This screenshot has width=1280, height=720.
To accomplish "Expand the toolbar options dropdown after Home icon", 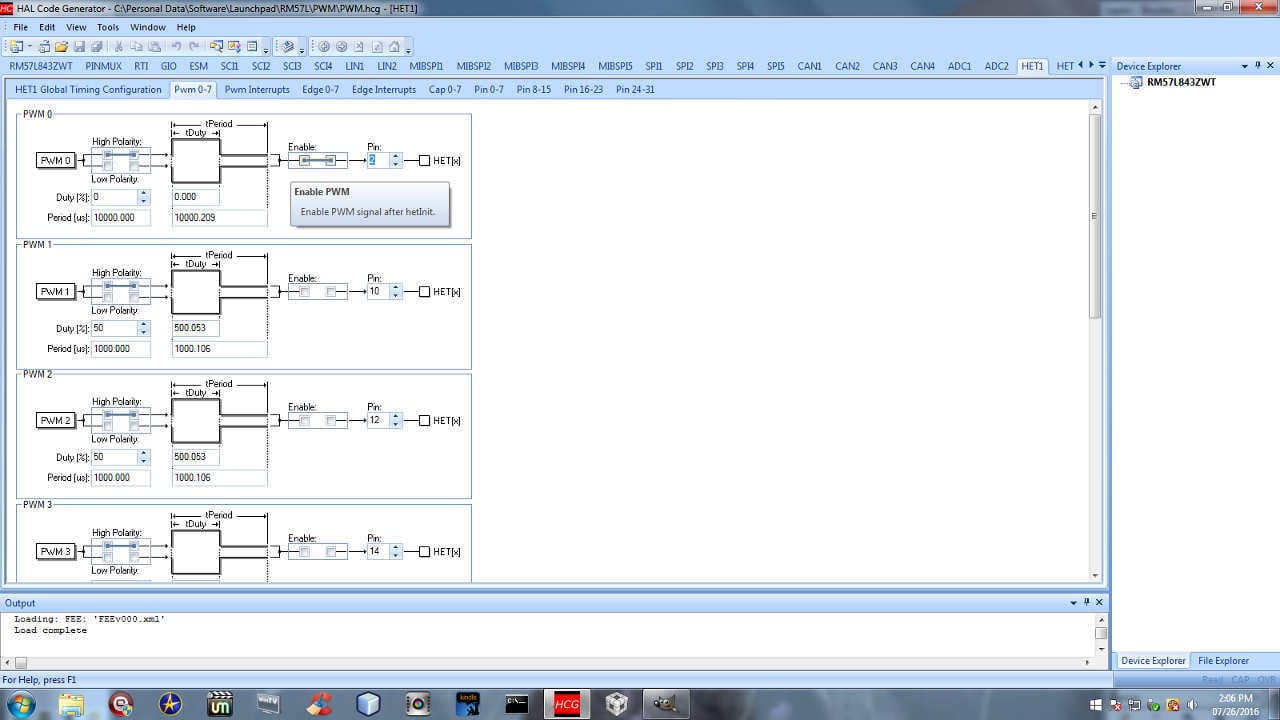I will pyautogui.click(x=408, y=48).
